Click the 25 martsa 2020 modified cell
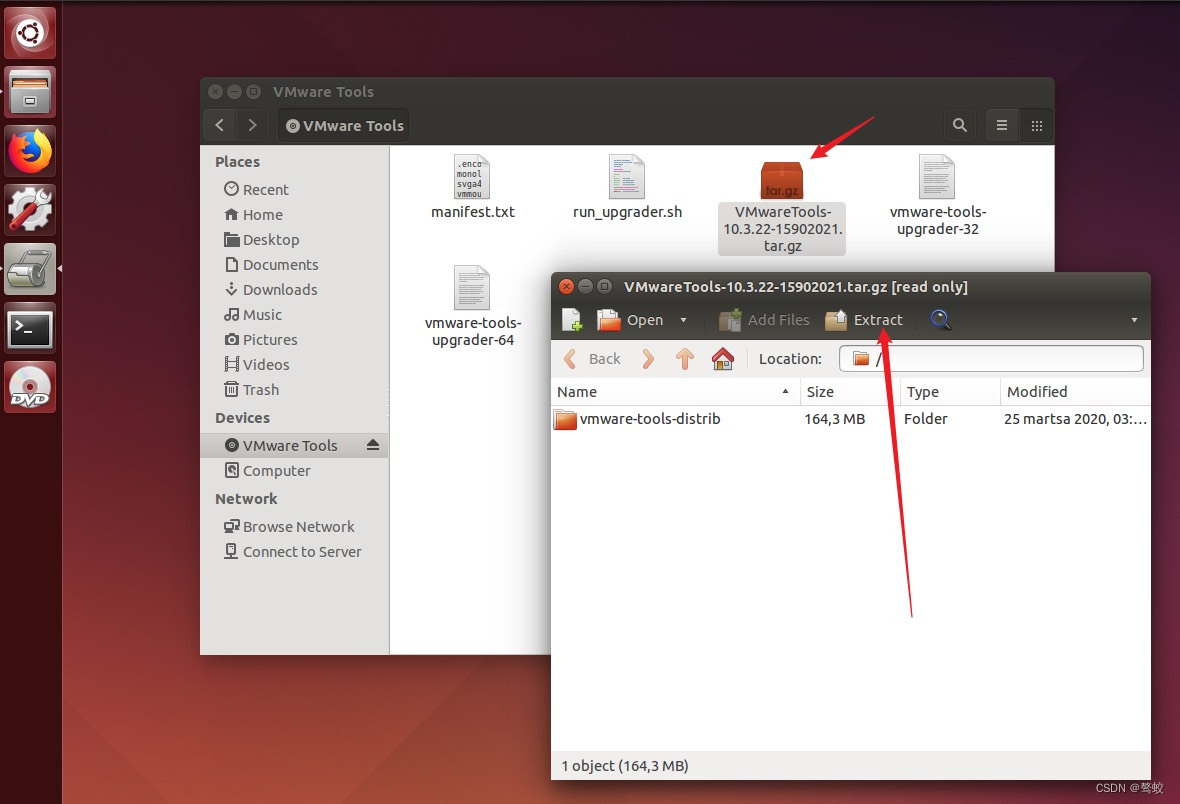 pyautogui.click(x=1075, y=419)
